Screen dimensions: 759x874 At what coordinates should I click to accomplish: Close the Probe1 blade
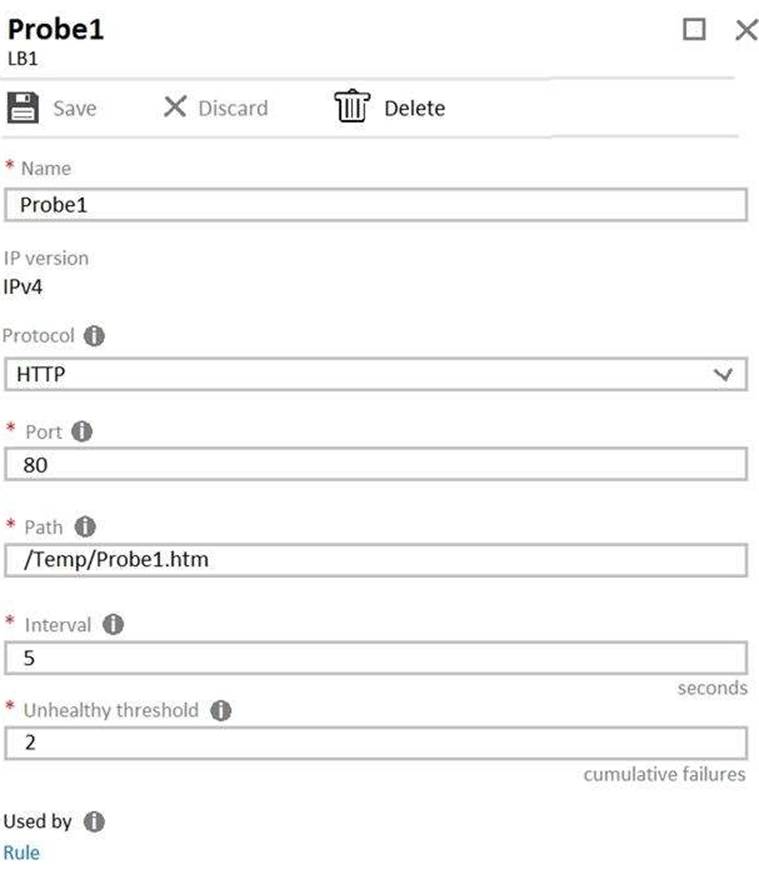(x=746, y=30)
